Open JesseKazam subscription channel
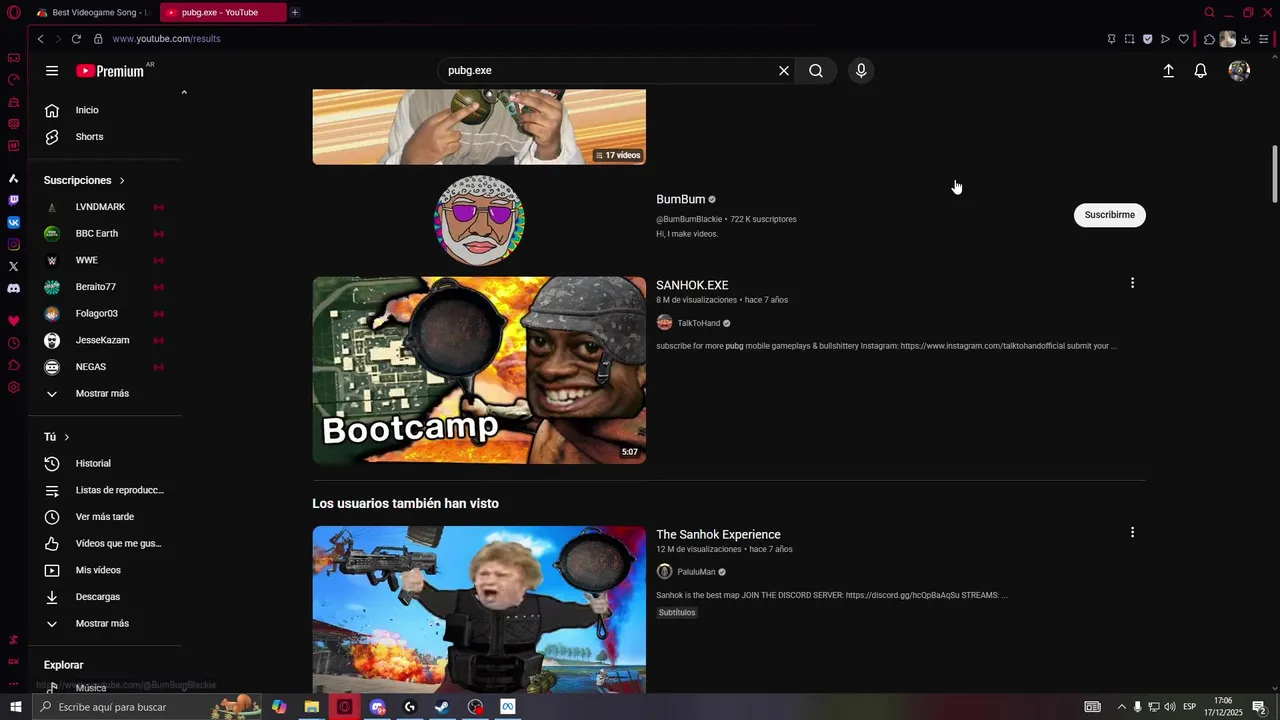This screenshot has width=1280, height=720. pos(104,340)
